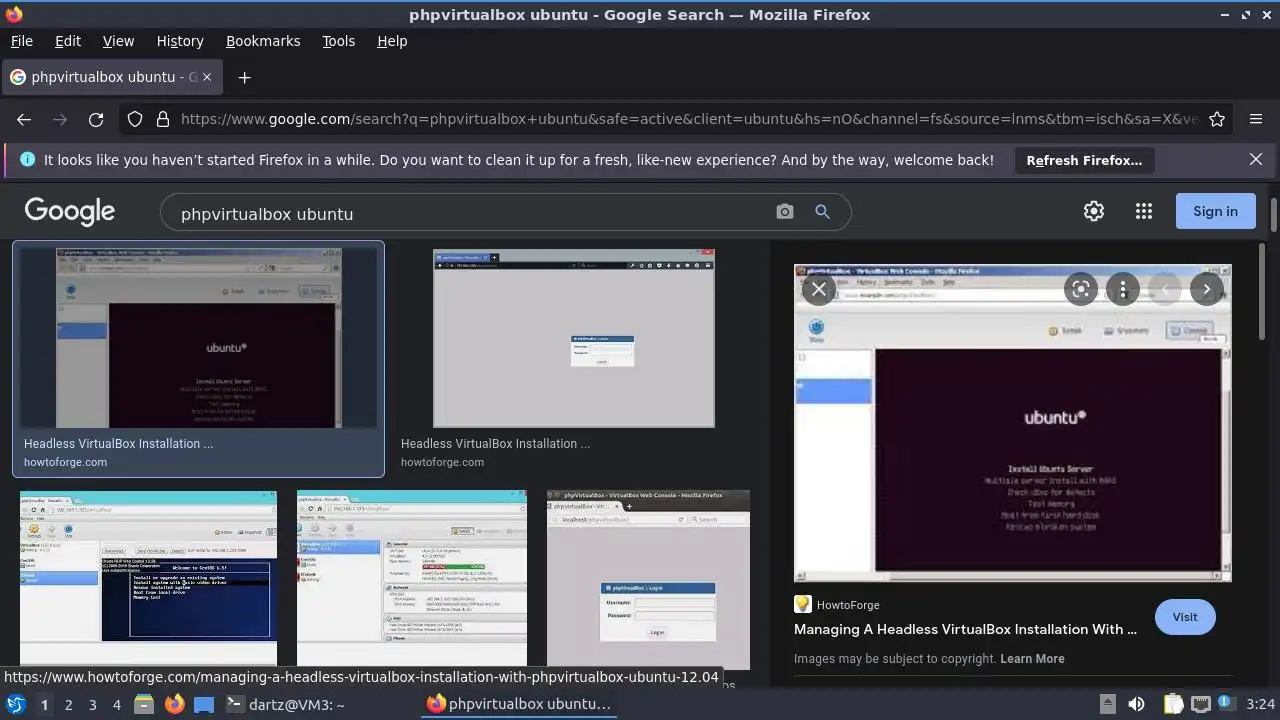The height and width of the screenshot is (720, 1280).
Task: Open clipboard manager tray icon
Action: 1173,704
